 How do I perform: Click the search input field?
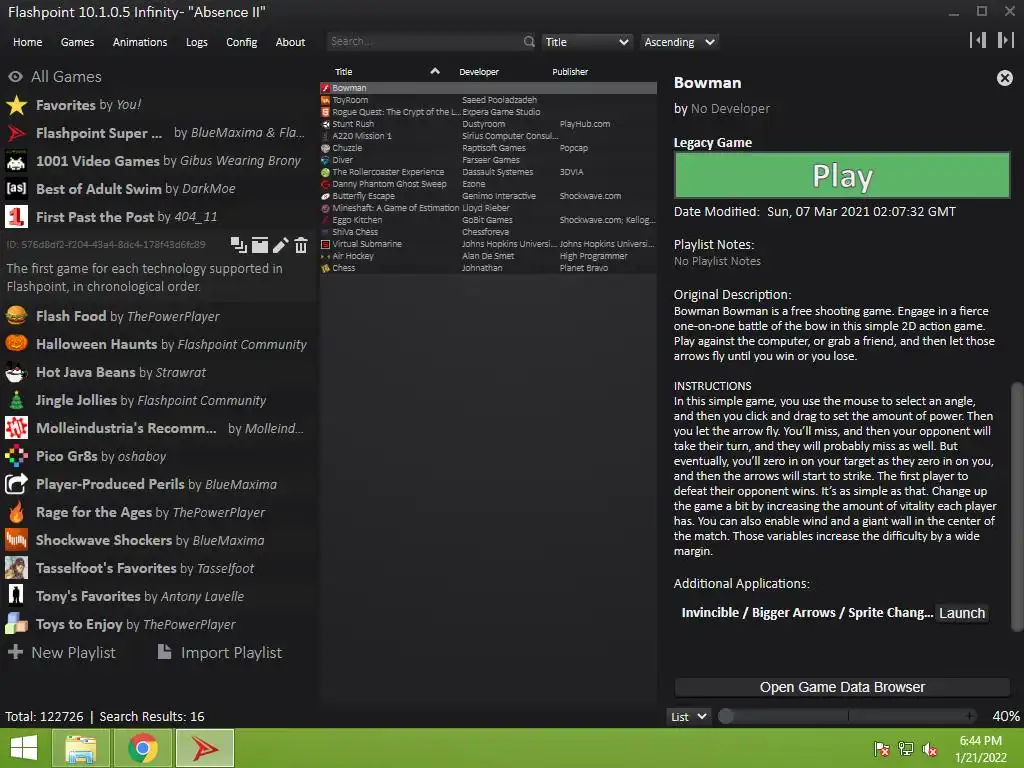[x=424, y=41]
